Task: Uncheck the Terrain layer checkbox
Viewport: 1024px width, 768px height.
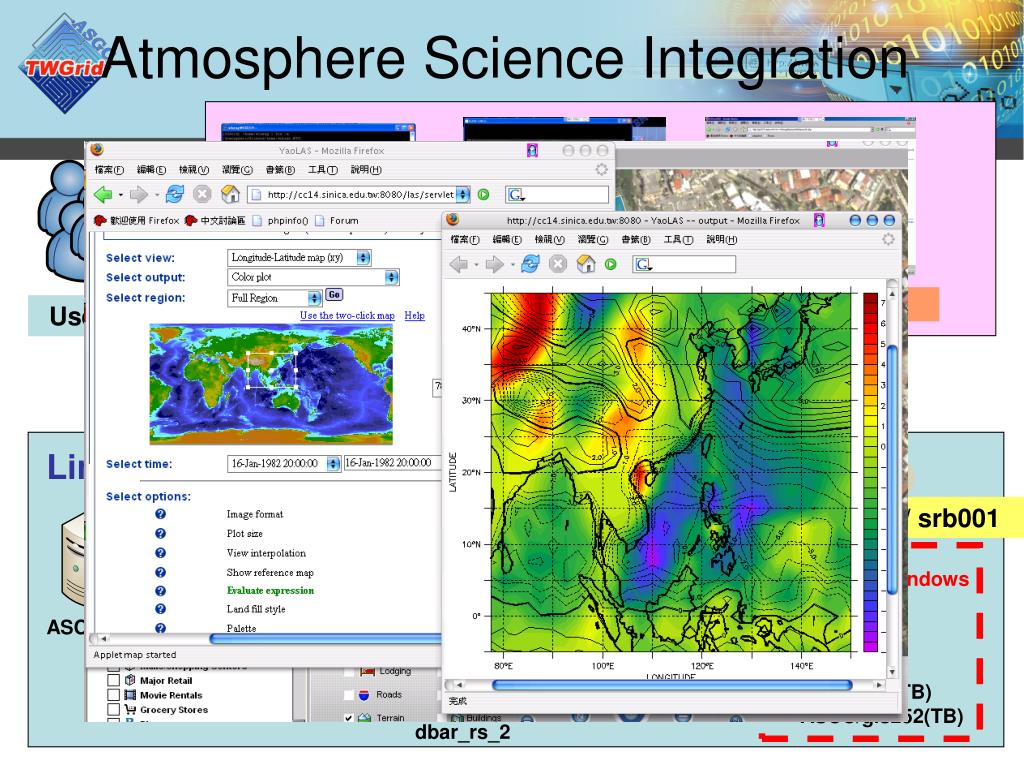Action: (349, 718)
